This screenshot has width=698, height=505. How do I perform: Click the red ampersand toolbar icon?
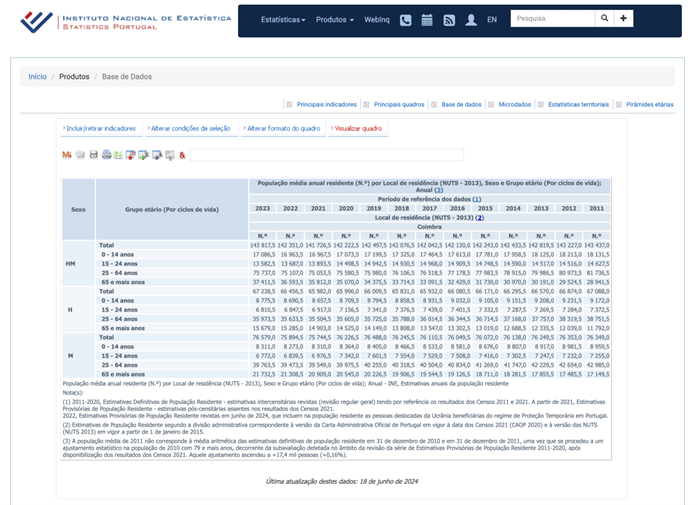point(182,155)
